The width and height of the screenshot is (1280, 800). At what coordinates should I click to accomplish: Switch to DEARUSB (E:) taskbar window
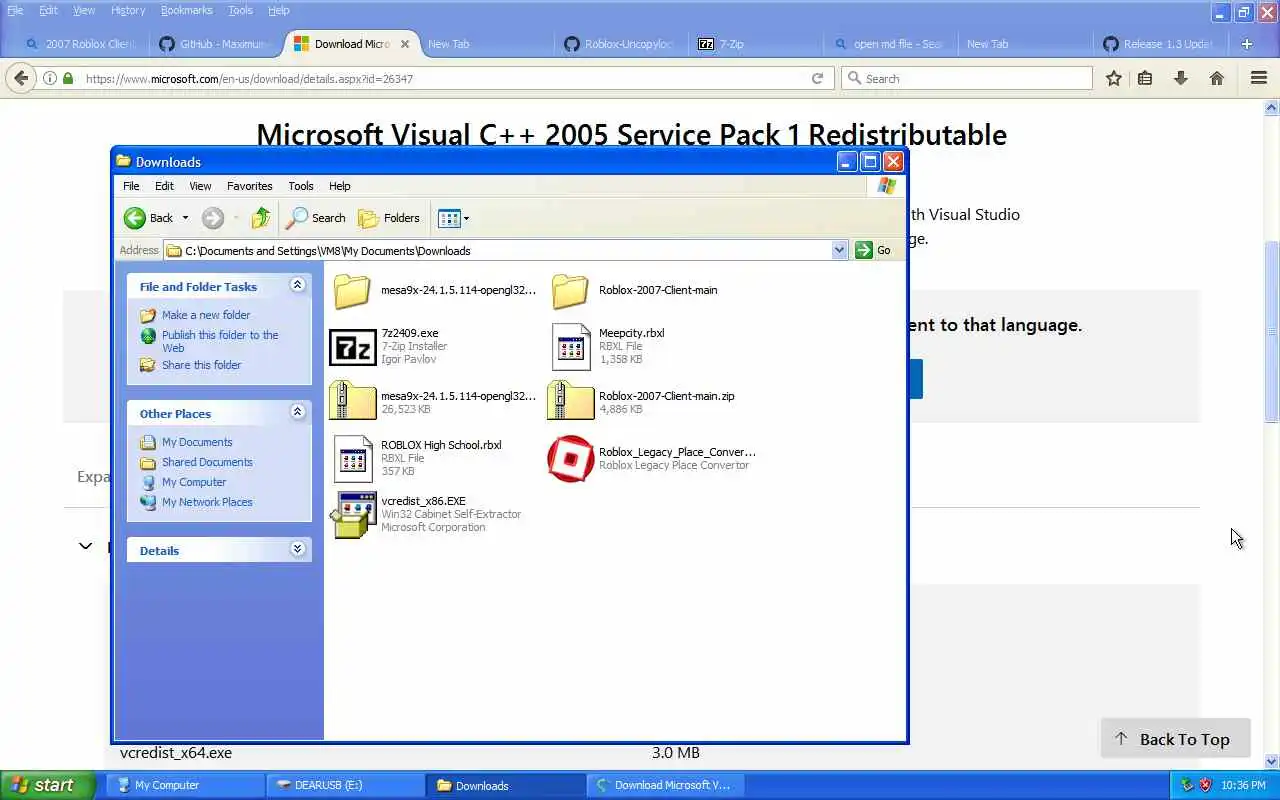point(345,785)
